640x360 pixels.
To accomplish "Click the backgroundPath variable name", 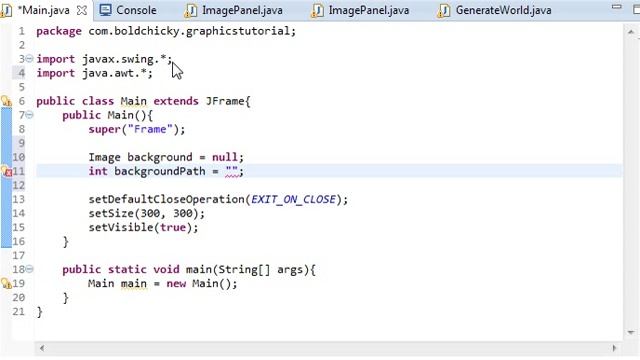I will [160, 171].
